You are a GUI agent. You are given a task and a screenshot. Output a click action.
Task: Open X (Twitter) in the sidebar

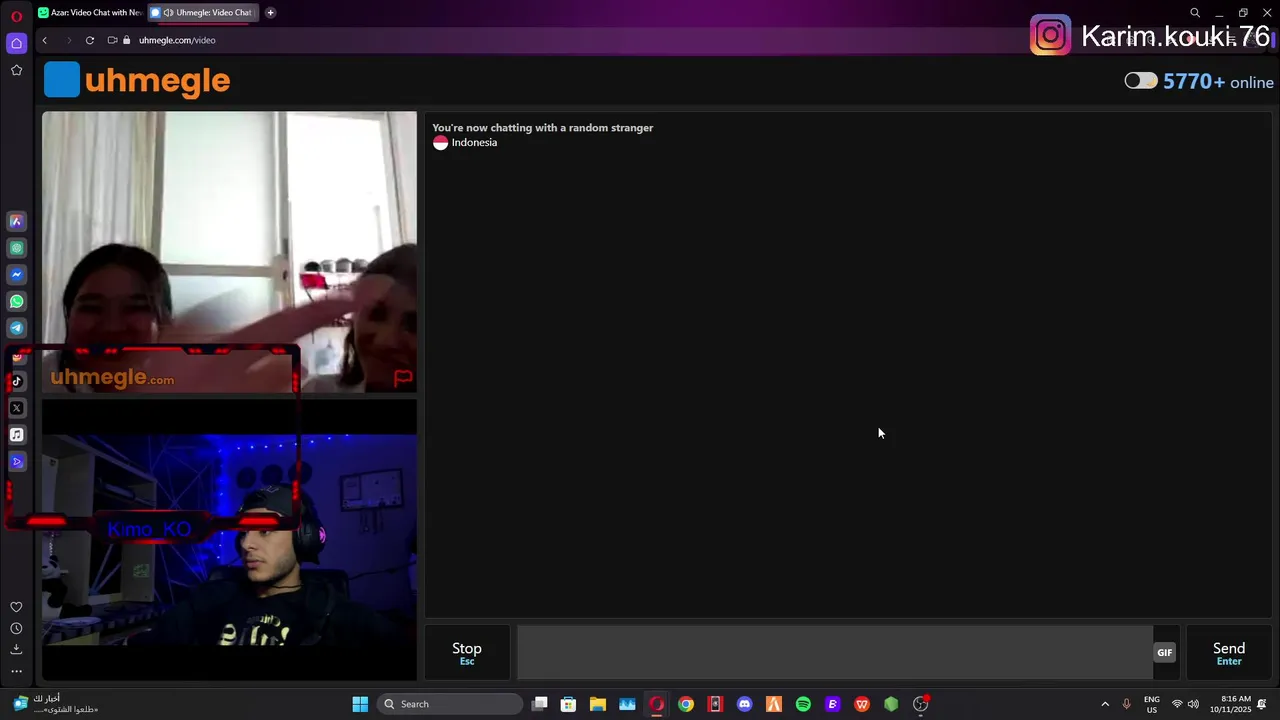(16, 408)
